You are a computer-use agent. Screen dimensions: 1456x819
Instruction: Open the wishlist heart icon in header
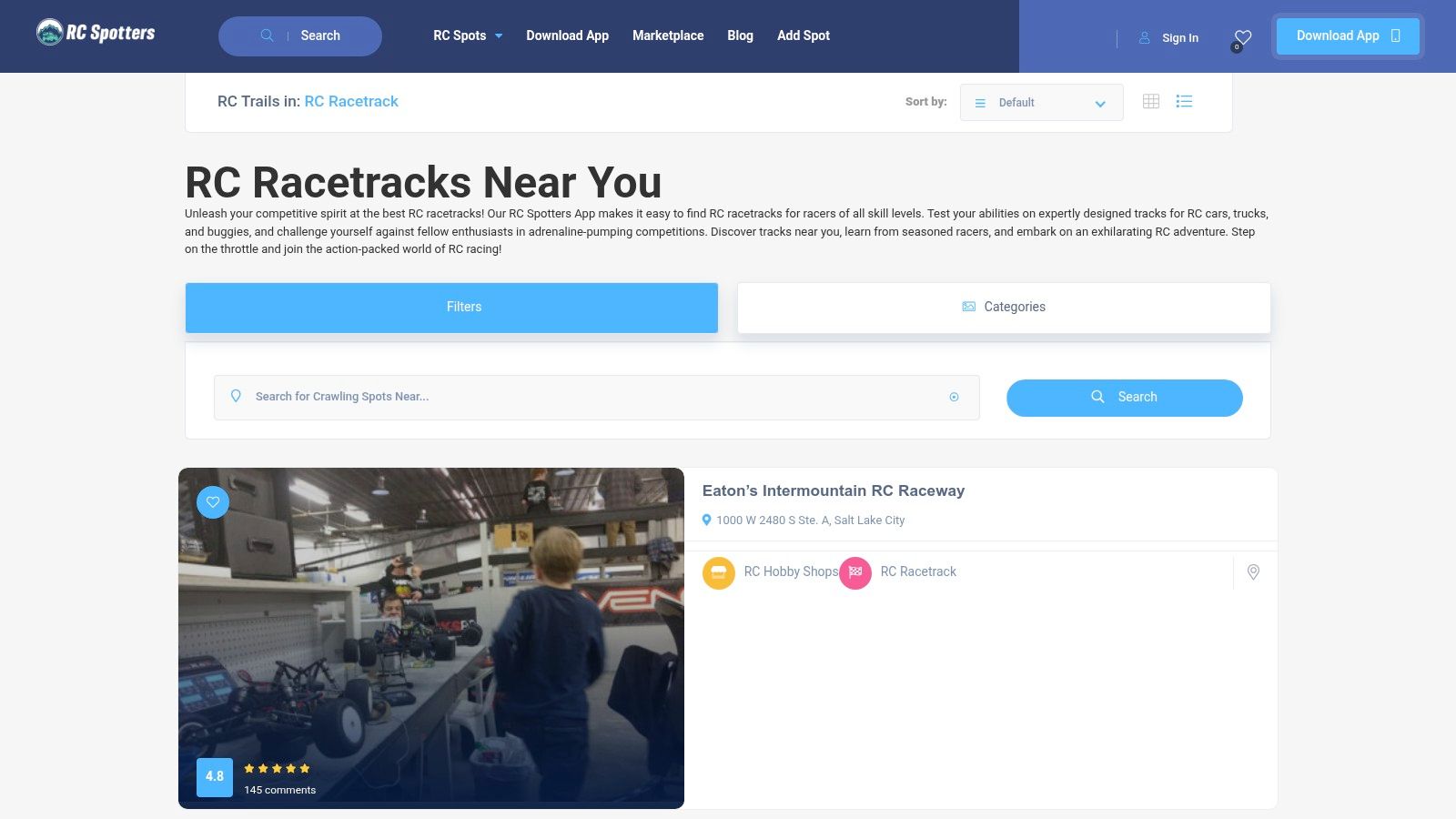[1243, 38]
